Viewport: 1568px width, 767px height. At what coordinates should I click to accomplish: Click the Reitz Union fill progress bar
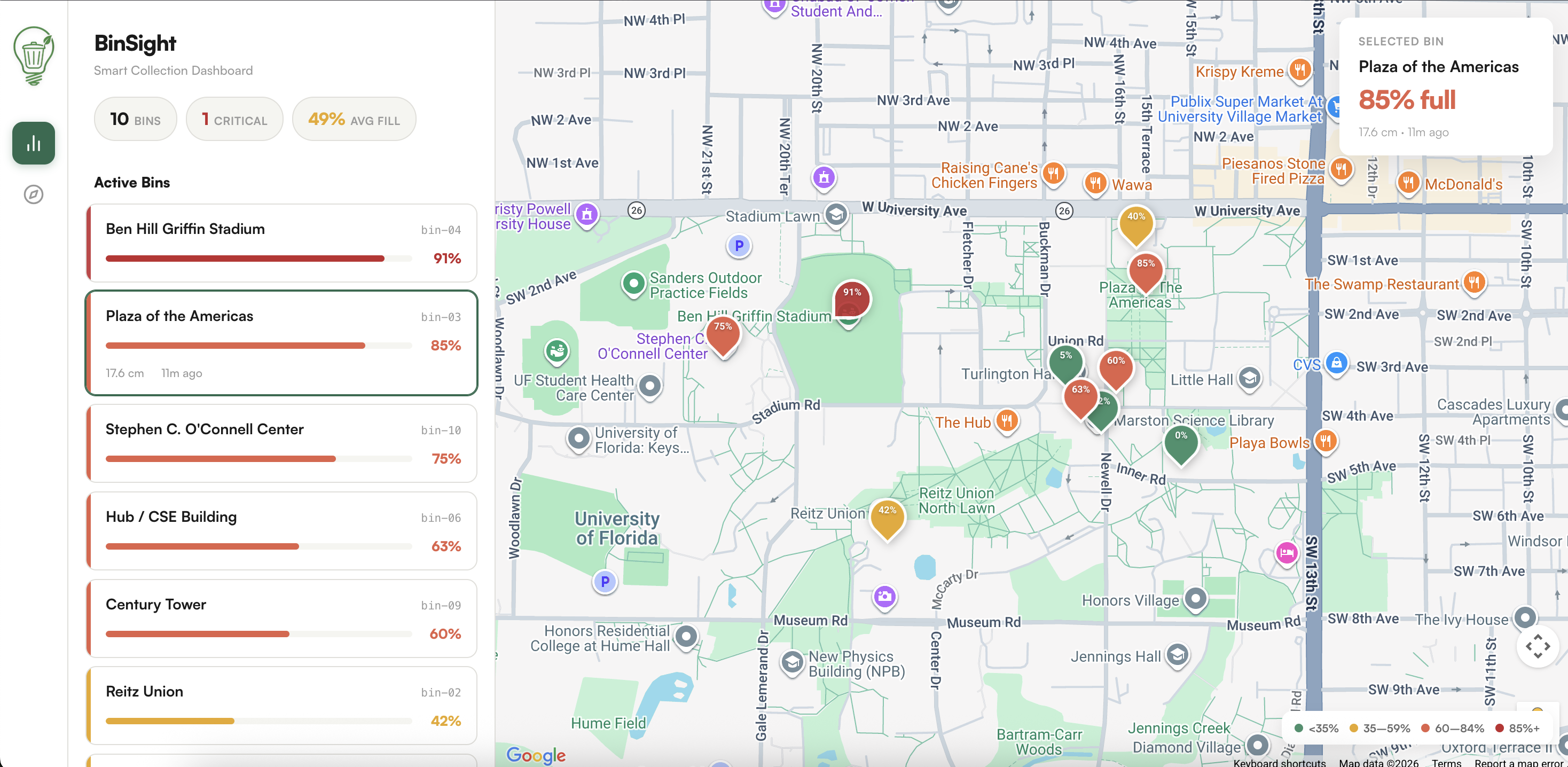[x=258, y=721]
